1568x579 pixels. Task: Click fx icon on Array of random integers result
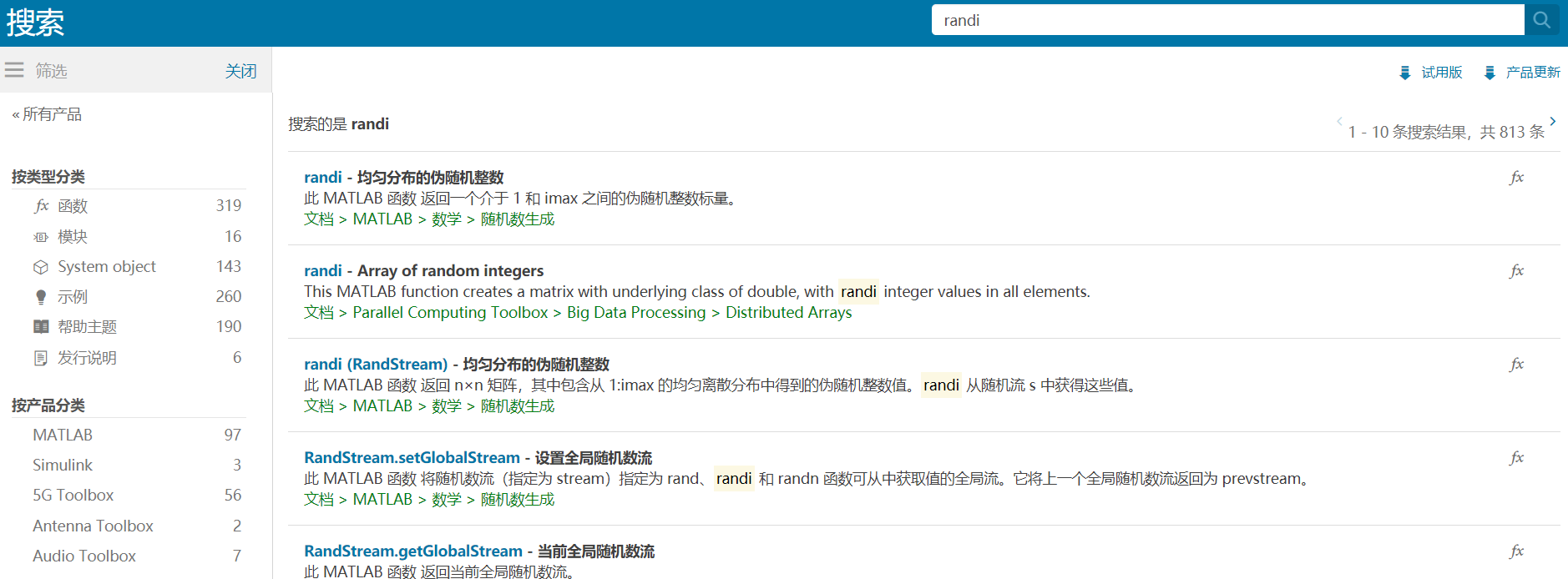tap(1517, 270)
